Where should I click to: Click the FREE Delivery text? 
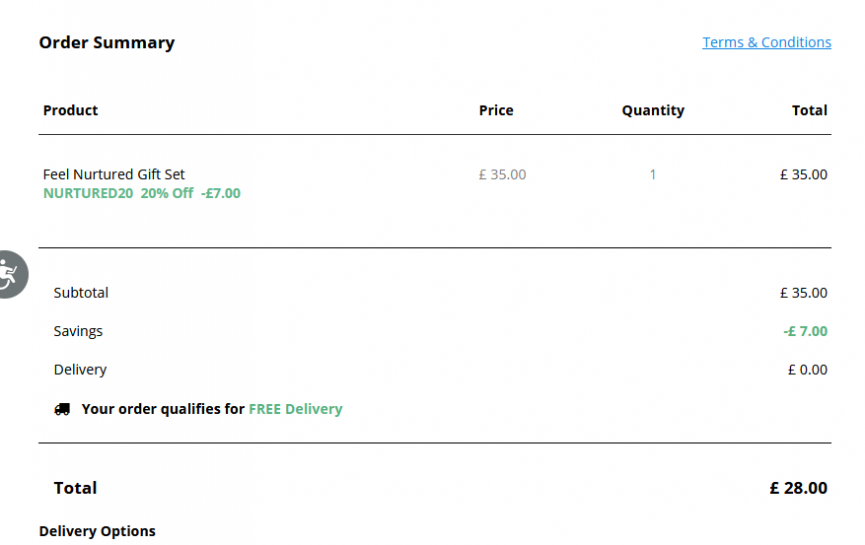[296, 409]
